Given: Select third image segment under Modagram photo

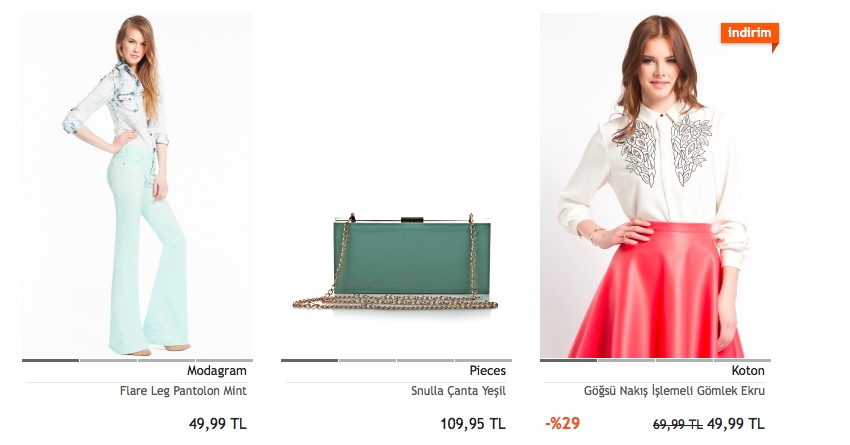Looking at the screenshot, I should 166,360.
